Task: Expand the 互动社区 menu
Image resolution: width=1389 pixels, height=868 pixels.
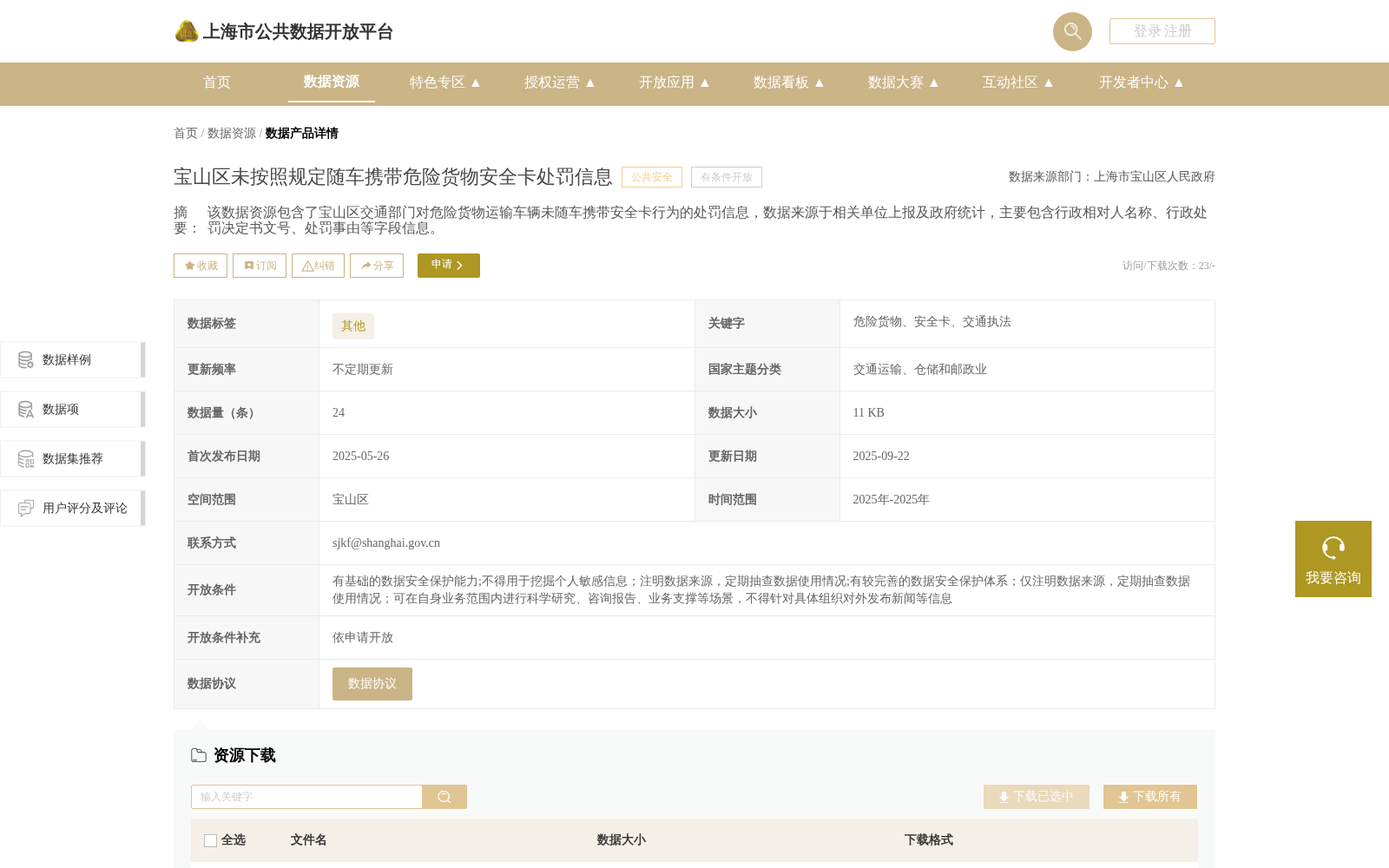Action: [x=1018, y=82]
